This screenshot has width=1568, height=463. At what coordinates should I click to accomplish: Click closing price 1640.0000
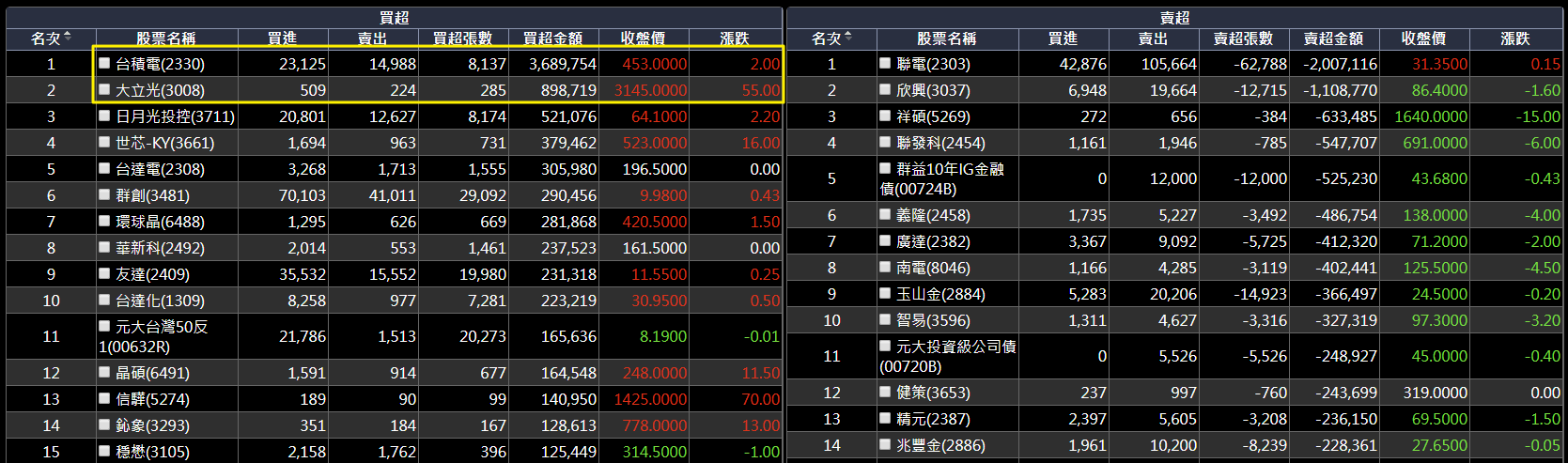coord(1431,116)
